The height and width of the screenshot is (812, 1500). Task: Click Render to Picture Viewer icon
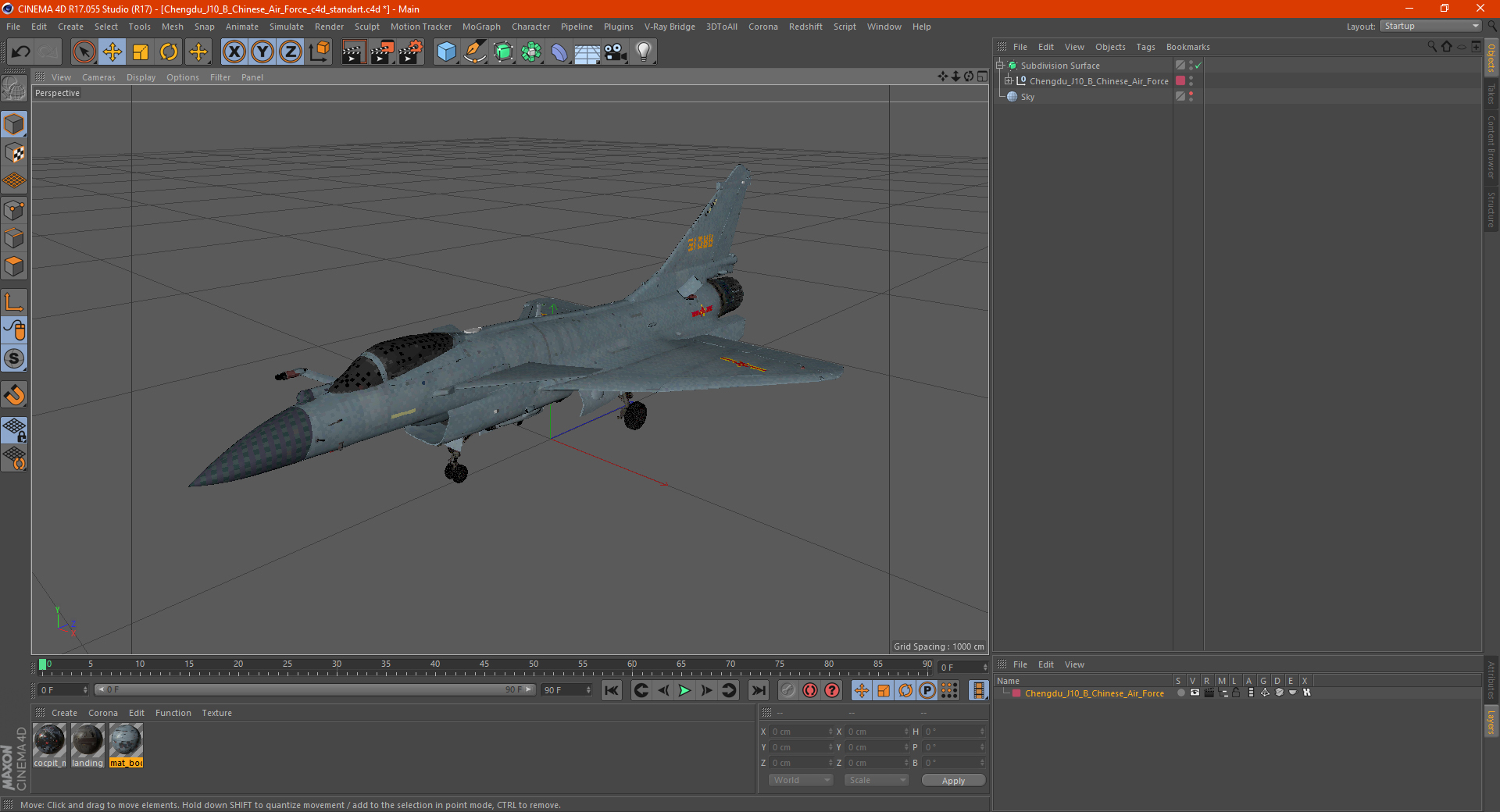[382, 52]
